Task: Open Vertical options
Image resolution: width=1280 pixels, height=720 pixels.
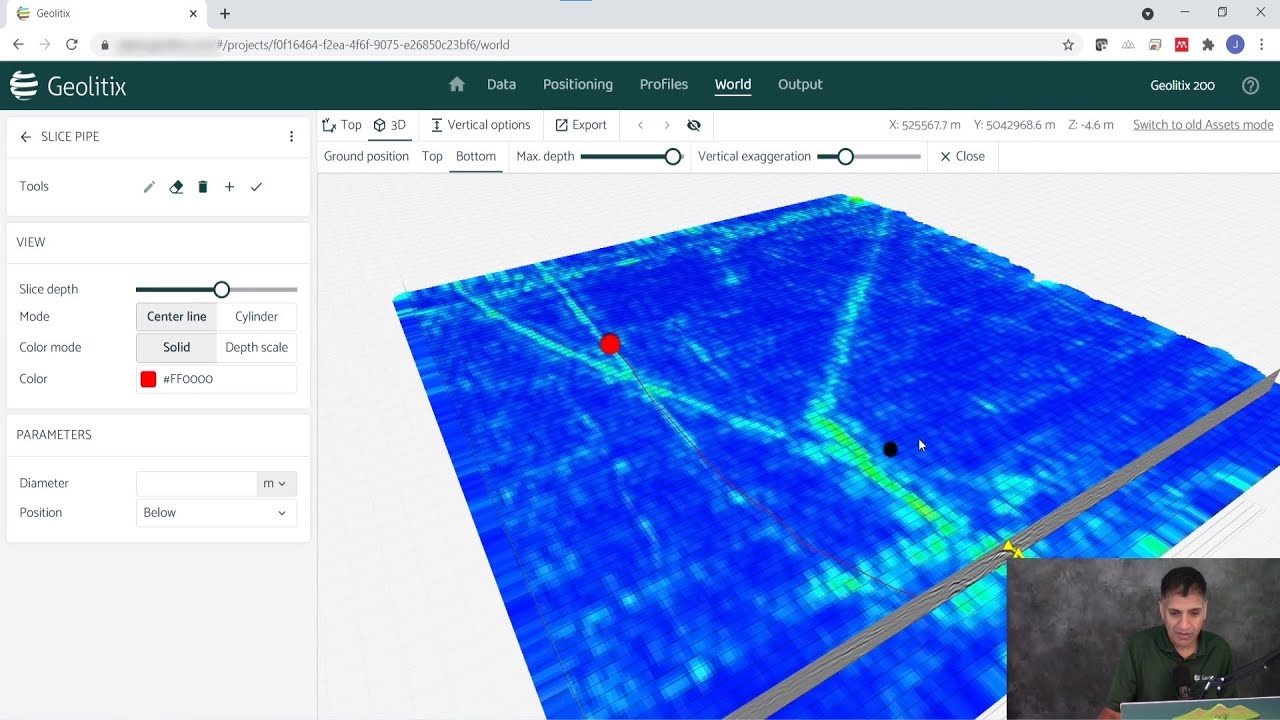Action: pos(481,125)
